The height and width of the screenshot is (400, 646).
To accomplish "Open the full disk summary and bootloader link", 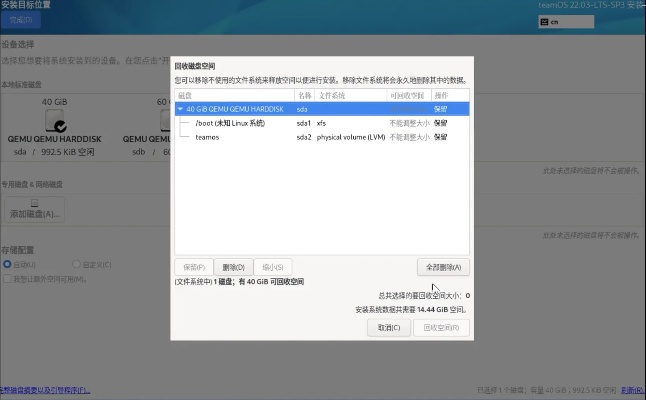I will (44, 390).
